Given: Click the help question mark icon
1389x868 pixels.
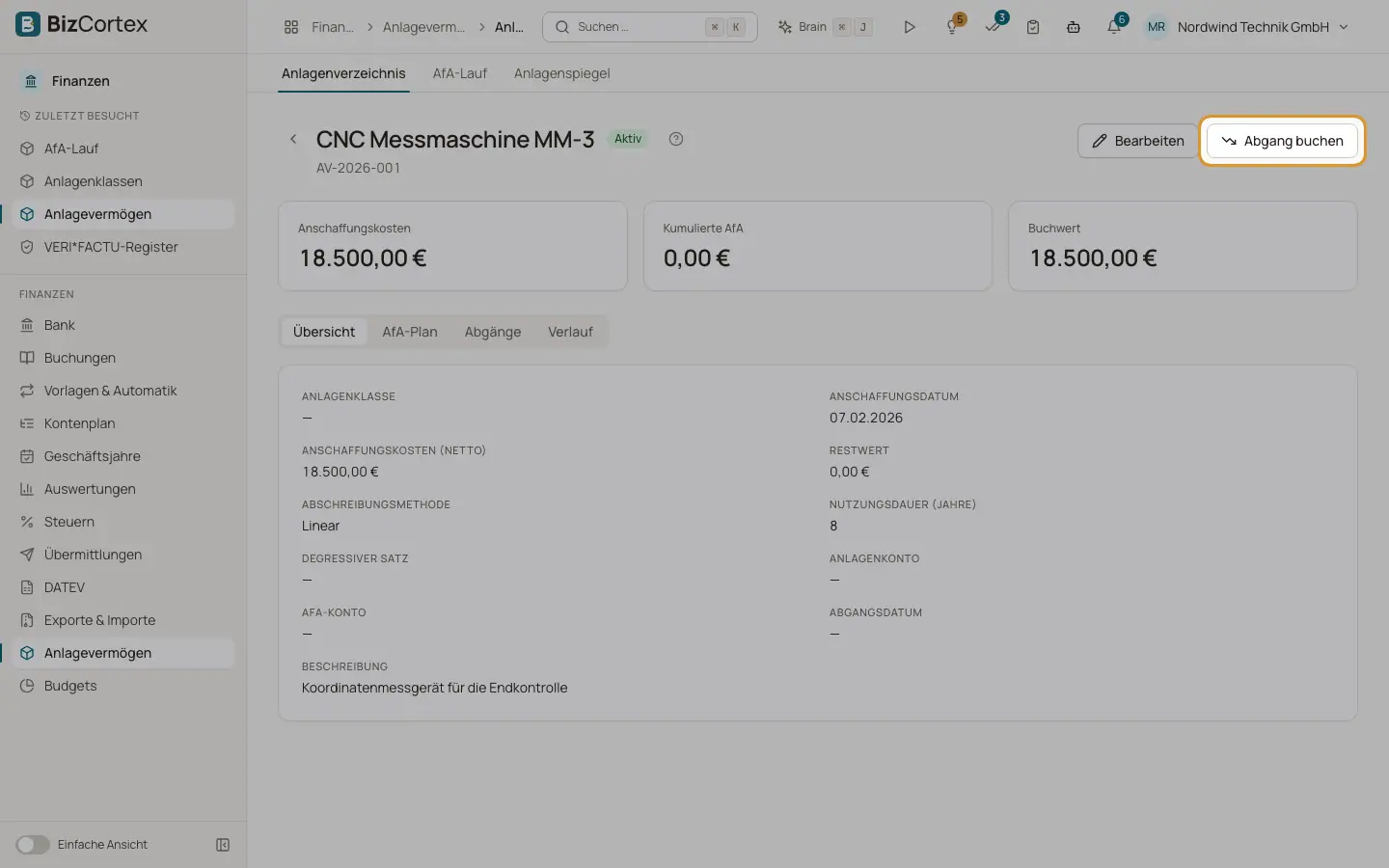Looking at the screenshot, I should tap(676, 139).
